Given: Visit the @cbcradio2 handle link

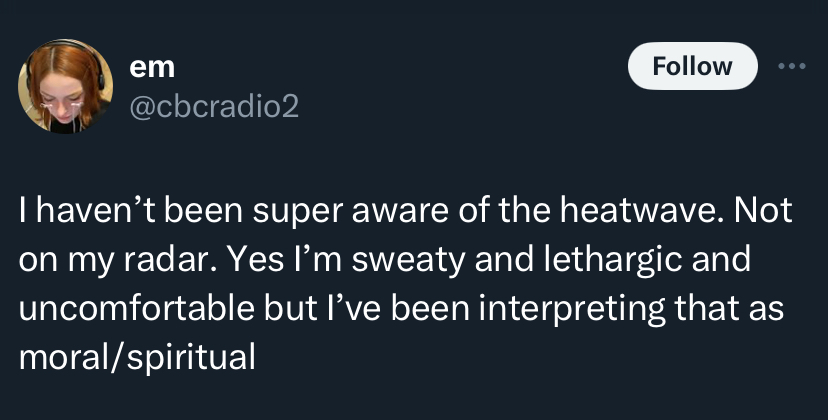Looking at the screenshot, I should 214,106.
